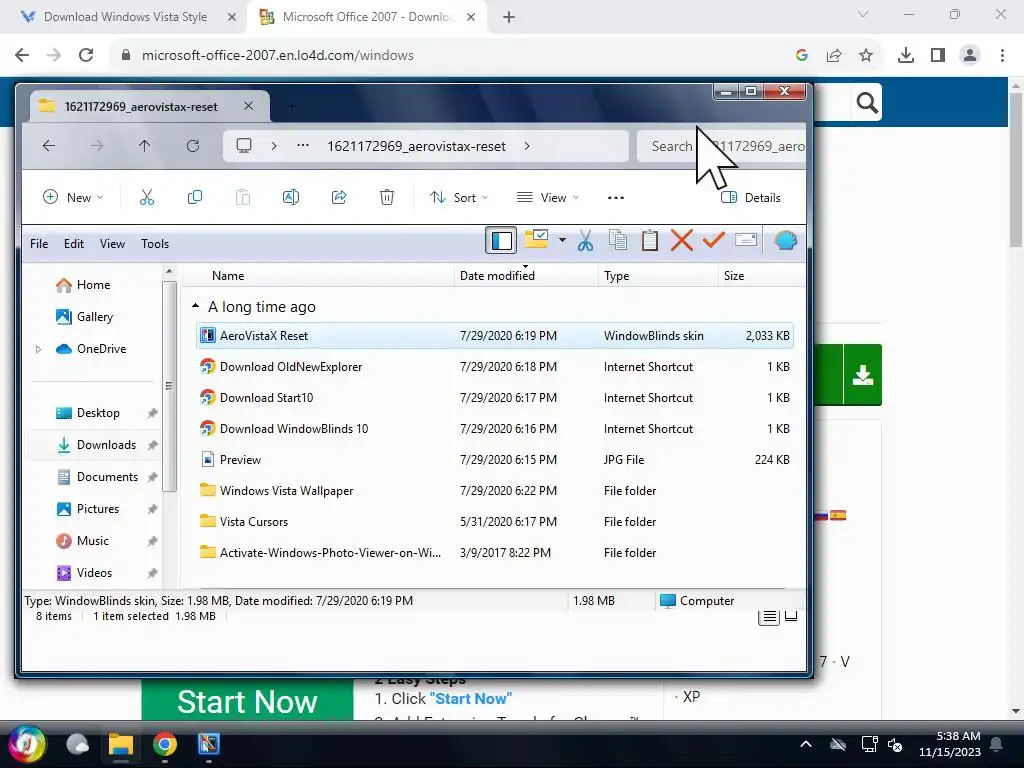Open the View dropdown in command bar
This screenshot has width=1024, height=768.
point(547,197)
